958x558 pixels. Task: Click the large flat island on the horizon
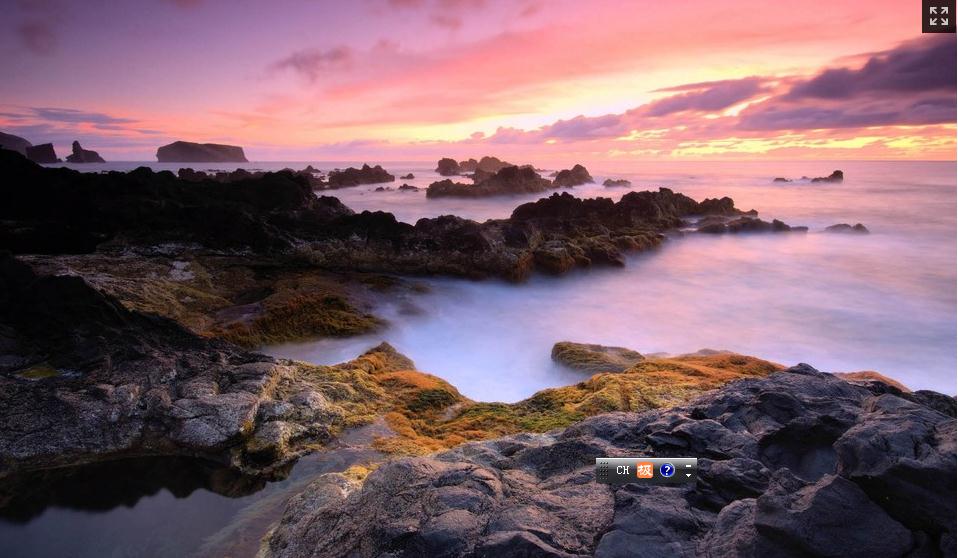[x=201, y=152]
